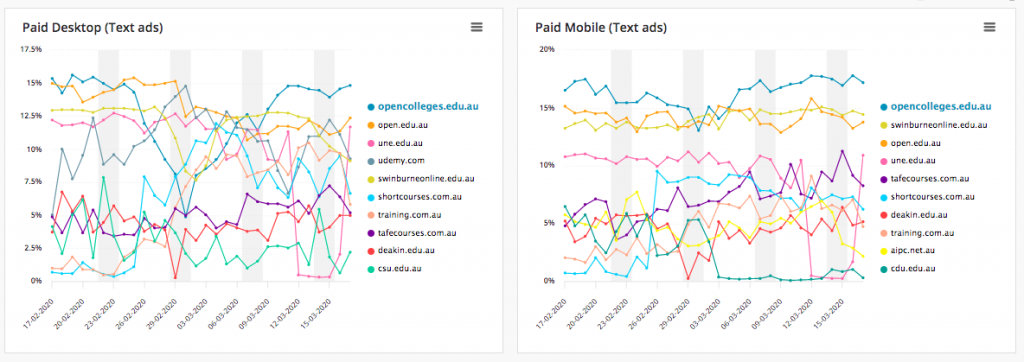This screenshot has width=1024, height=362.
Task: Toggle tafecourses.com.au in desktop legend
Action: pos(412,232)
